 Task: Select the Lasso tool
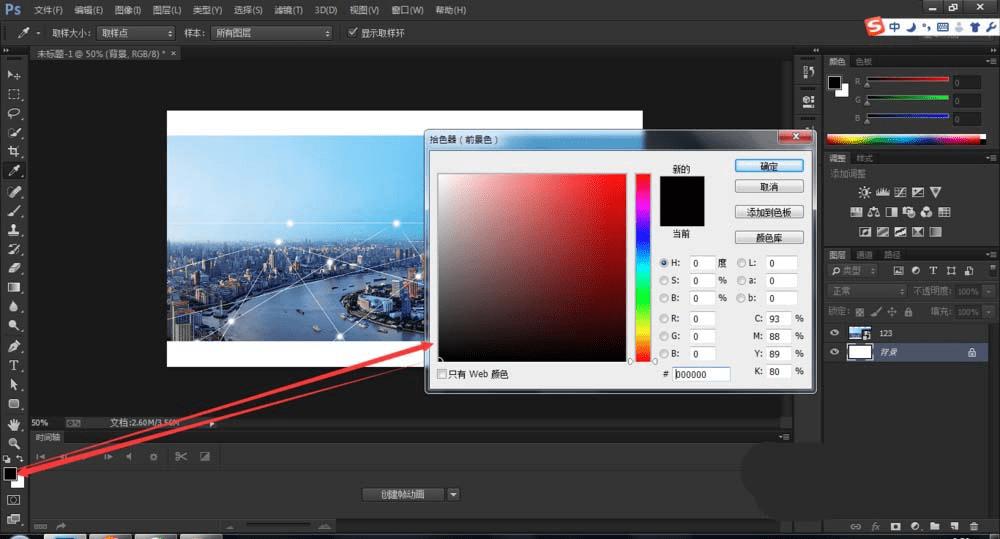click(x=13, y=114)
